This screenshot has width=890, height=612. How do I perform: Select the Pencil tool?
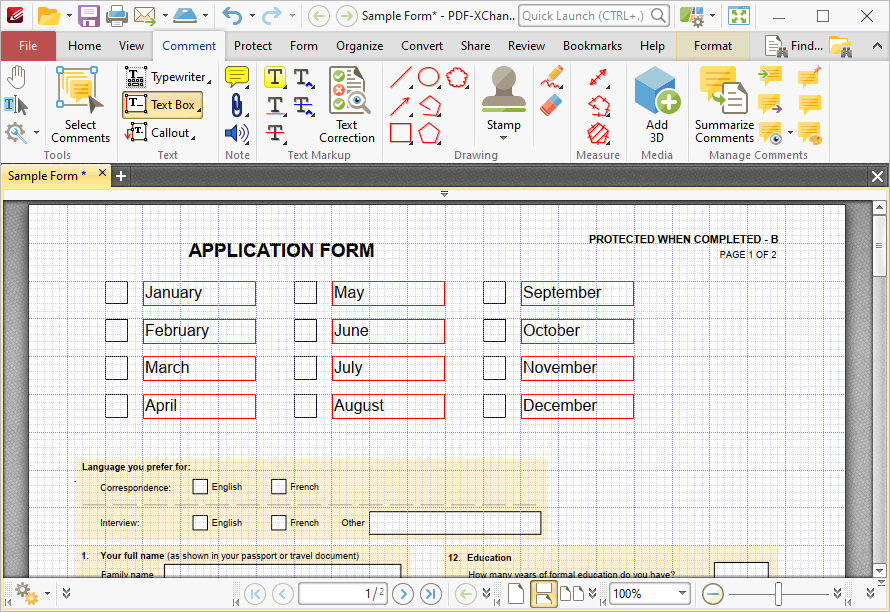tap(551, 77)
